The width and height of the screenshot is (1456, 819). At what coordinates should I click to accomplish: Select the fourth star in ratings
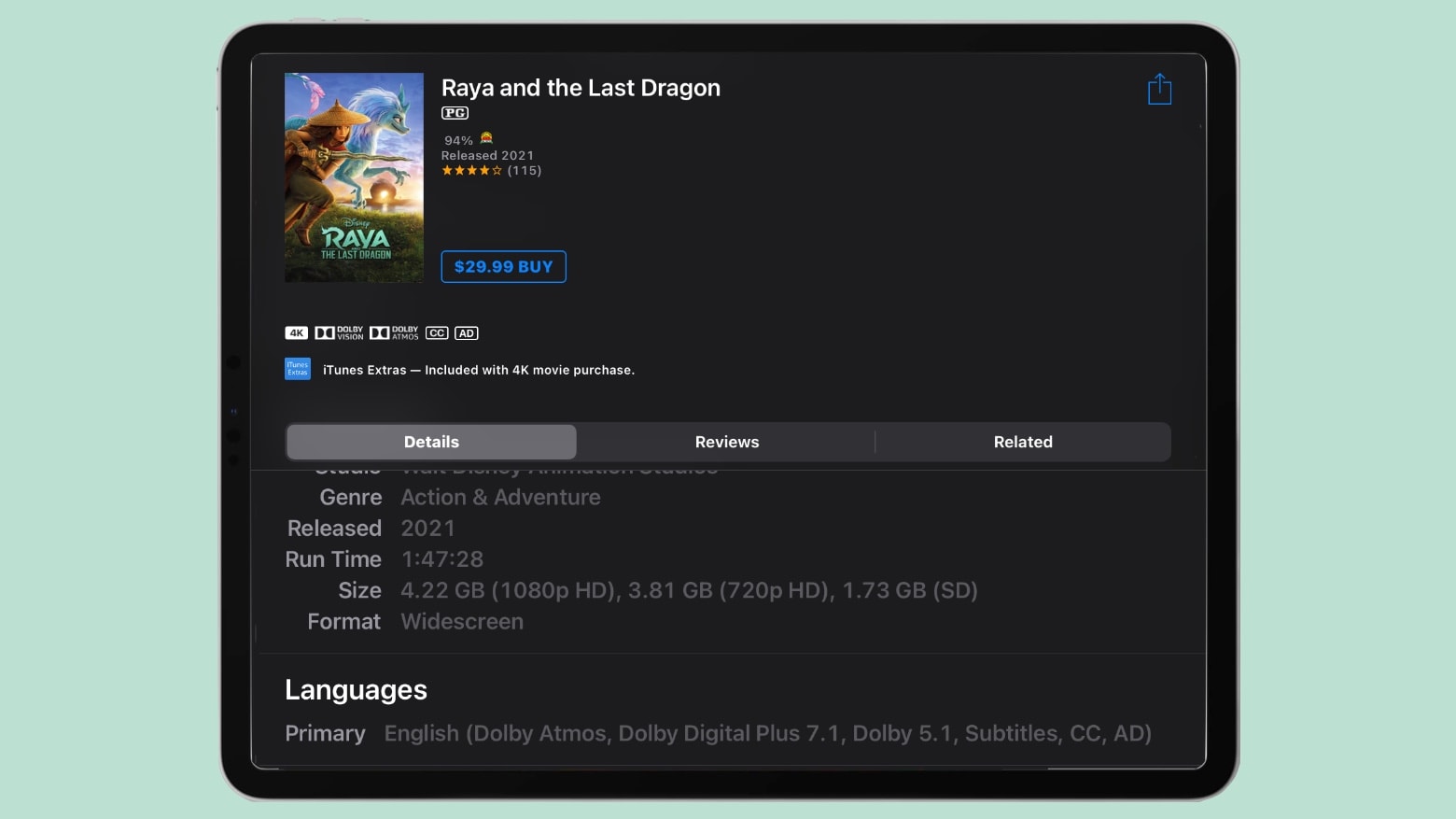point(483,170)
